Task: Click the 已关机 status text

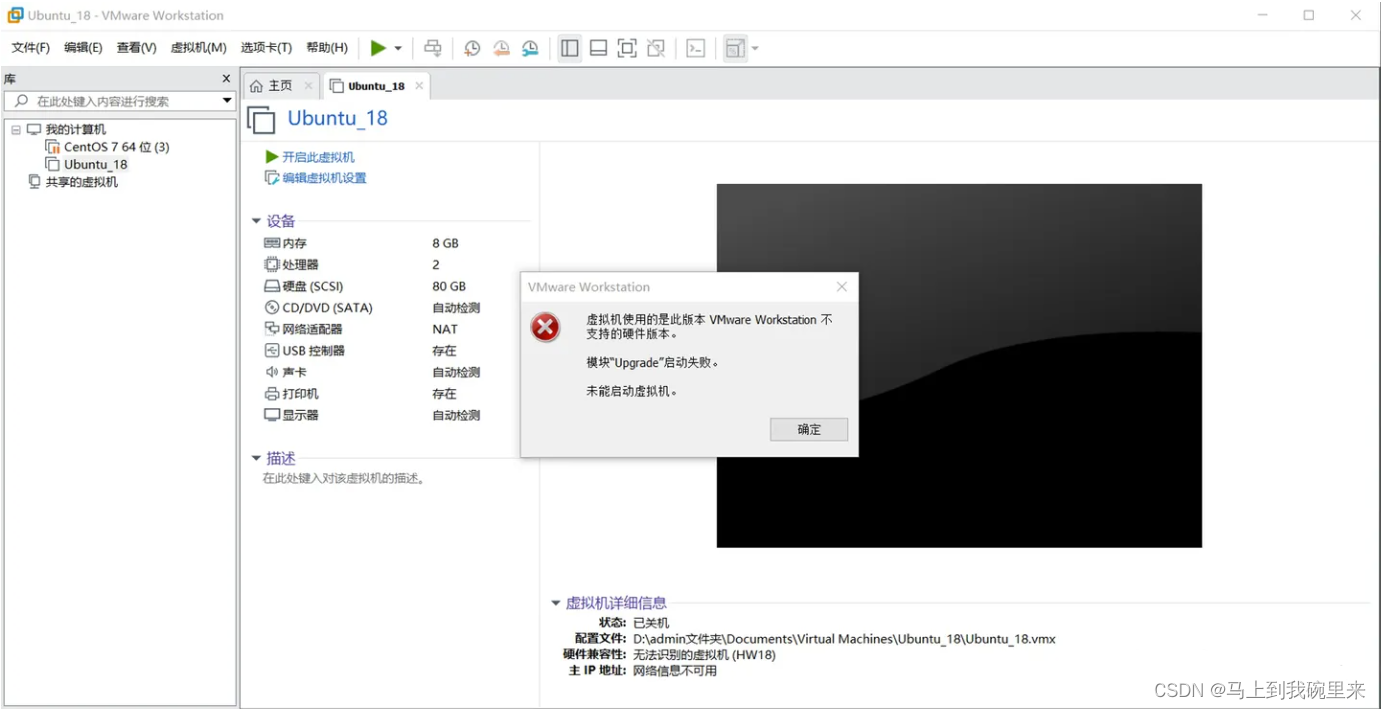Action: [x=651, y=623]
